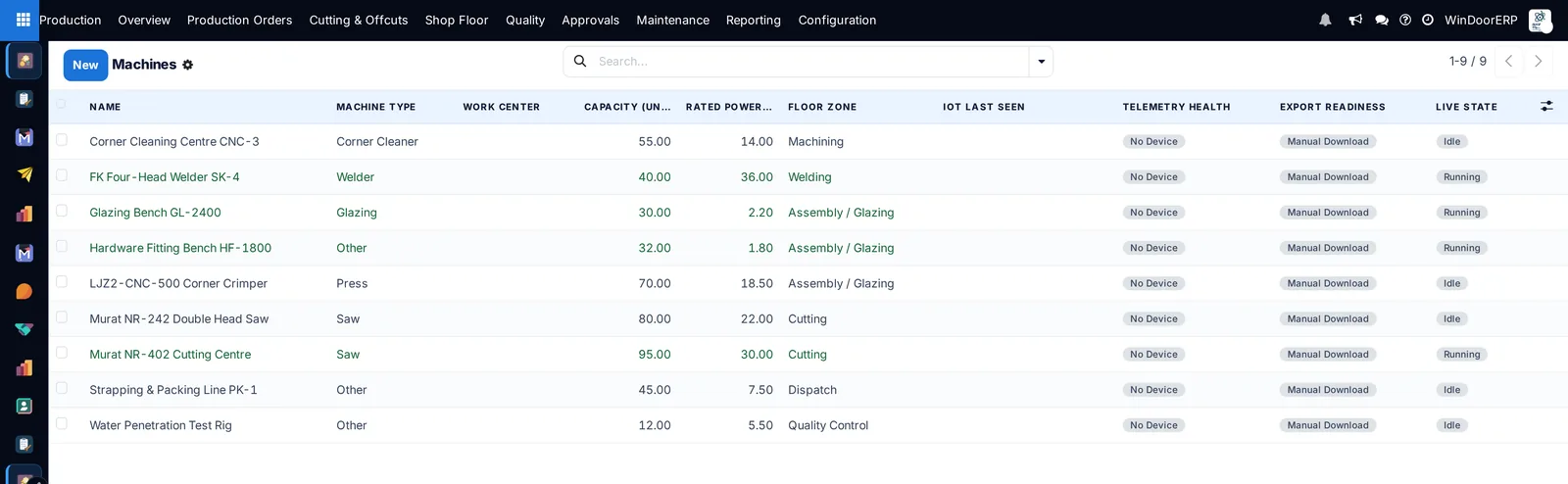Open the Quality menu

coord(525,20)
